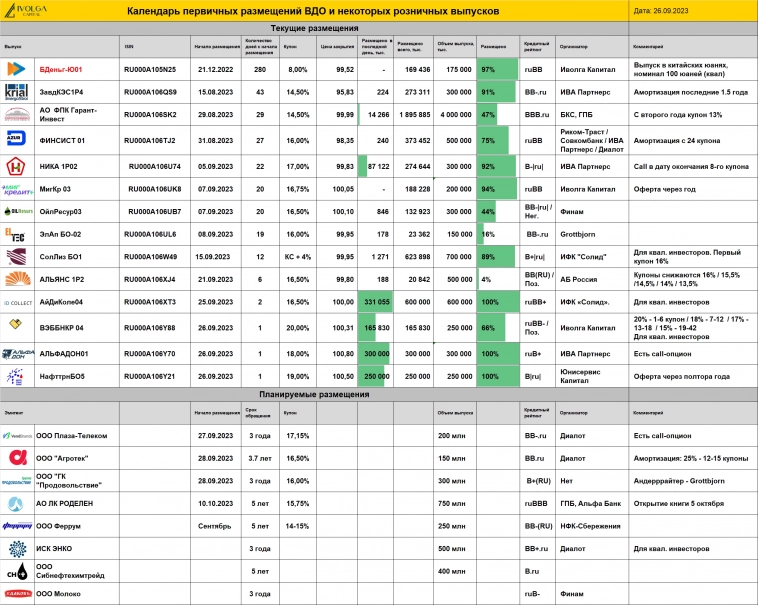Click the БДеньг-Ю01 orange-blue arrow logo
This screenshot has width=758, height=605.
click(x=16, y=69)
